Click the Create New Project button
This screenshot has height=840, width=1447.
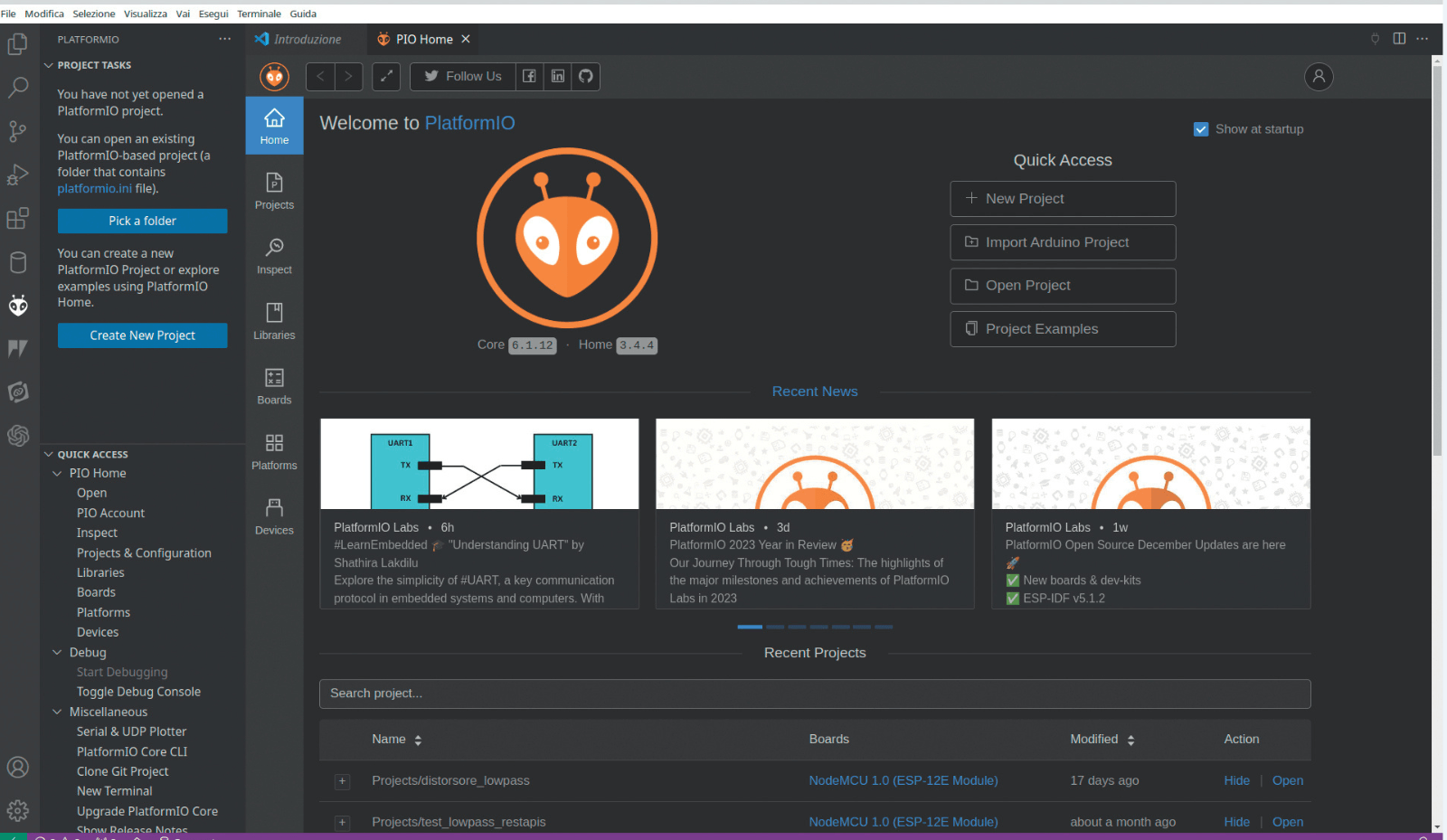pos(142,335)
